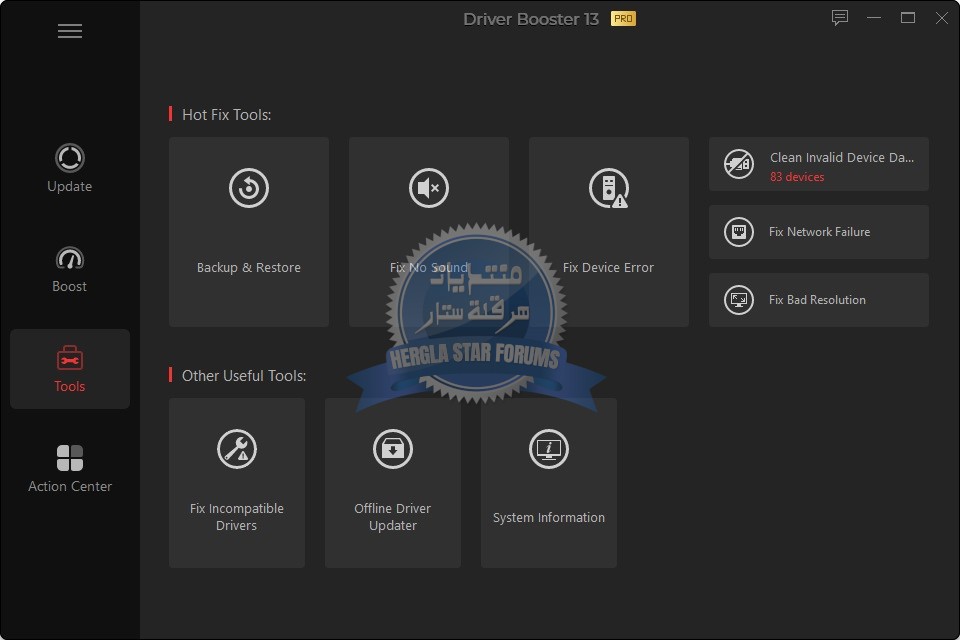This screenshot has height=640, width=960.
Task: Click the red Tools toolbox icon
Action: pos(70,358)
